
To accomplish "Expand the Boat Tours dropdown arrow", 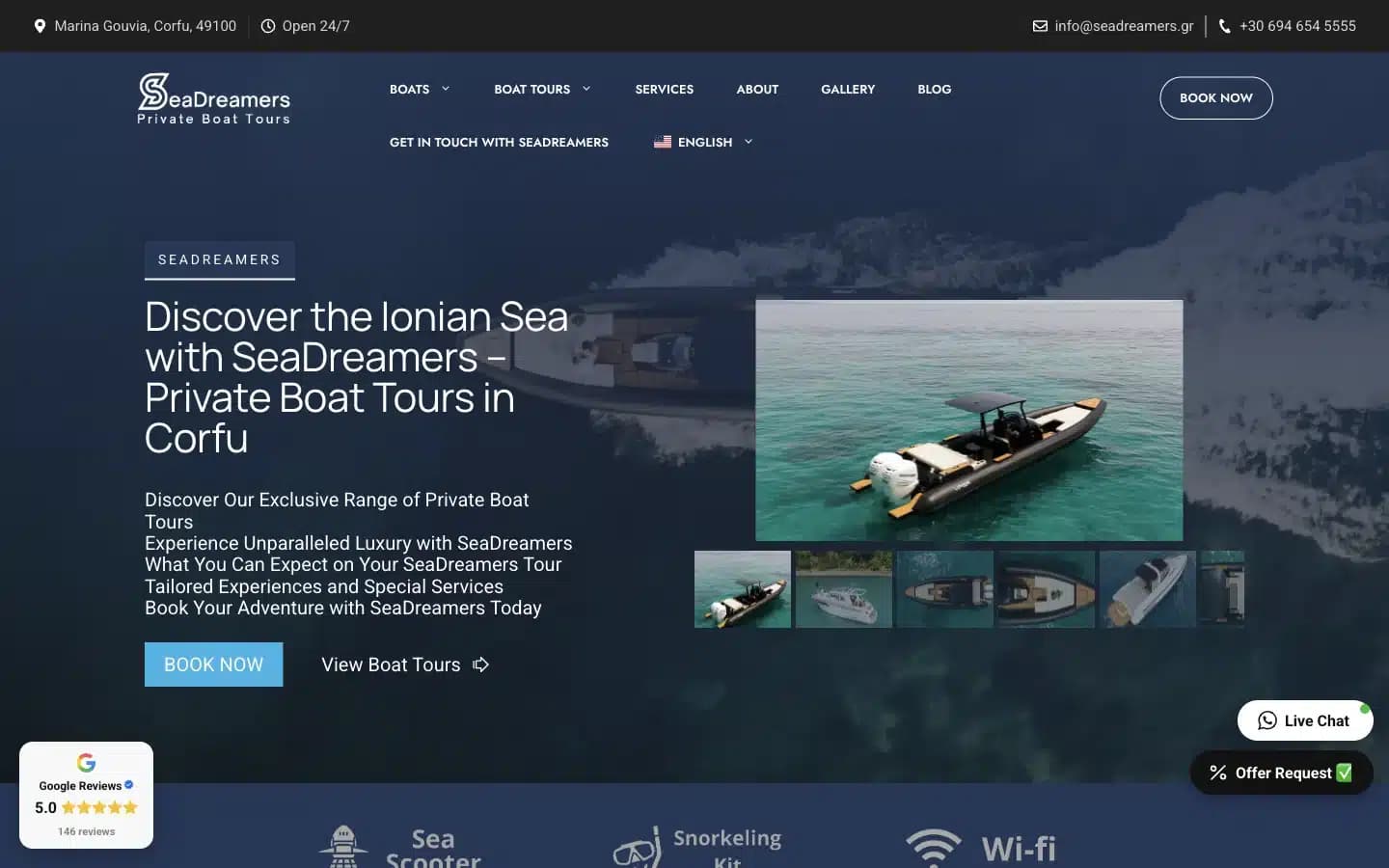I will [x=586, y=89].
